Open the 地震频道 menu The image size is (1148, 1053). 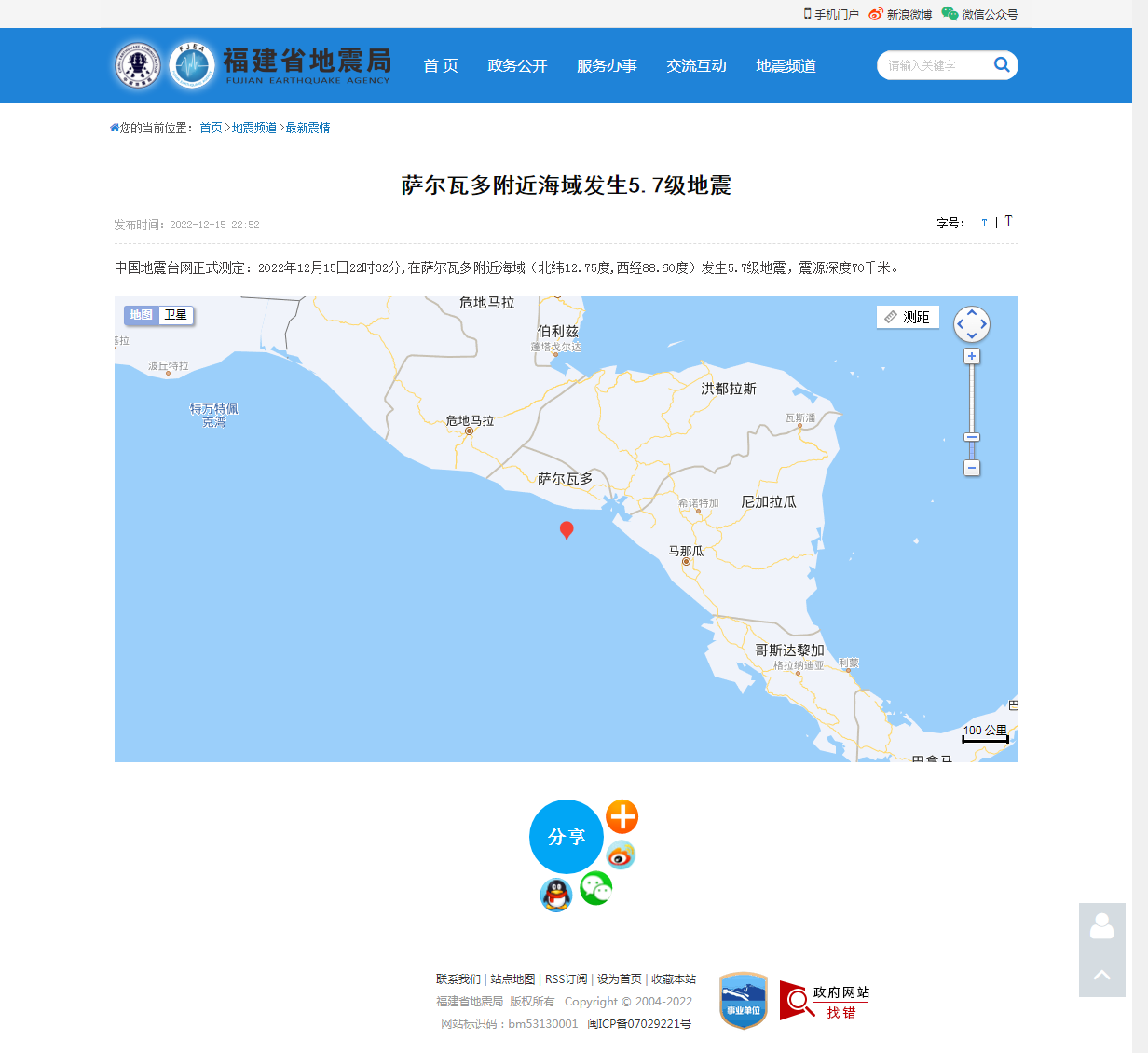[786, 65]
